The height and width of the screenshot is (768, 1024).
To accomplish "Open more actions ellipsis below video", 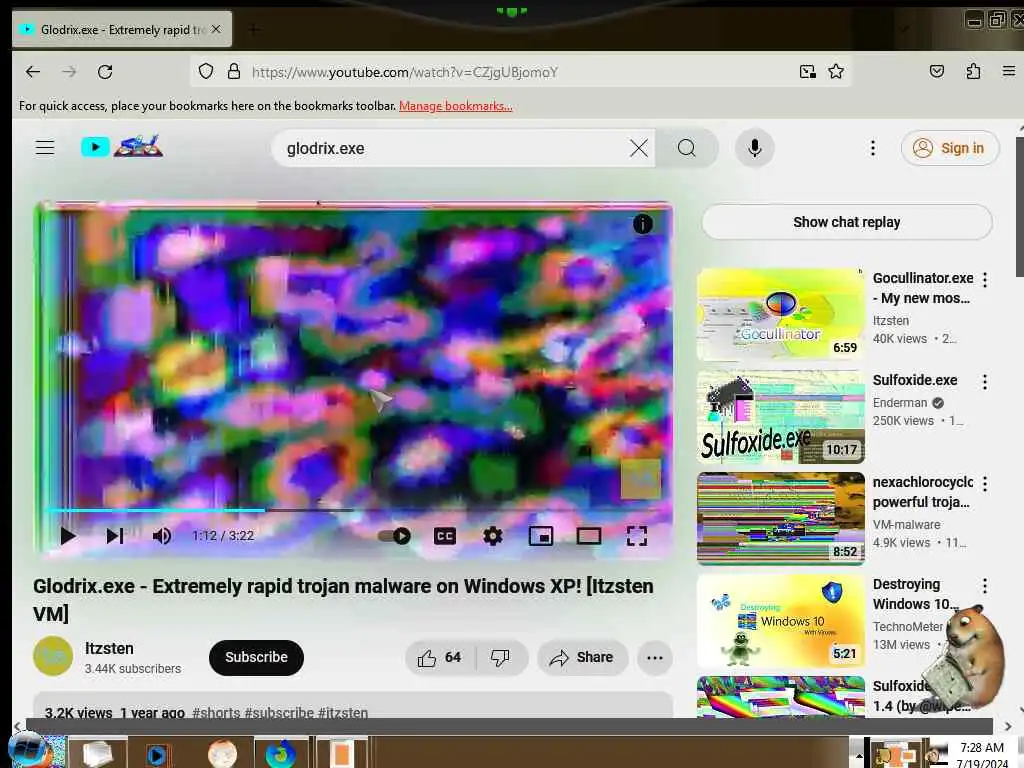I will 655,658.
